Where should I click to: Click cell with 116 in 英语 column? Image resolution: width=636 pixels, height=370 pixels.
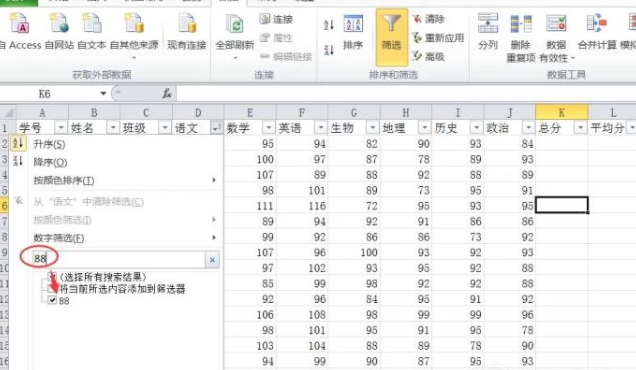tap(302, 206)
